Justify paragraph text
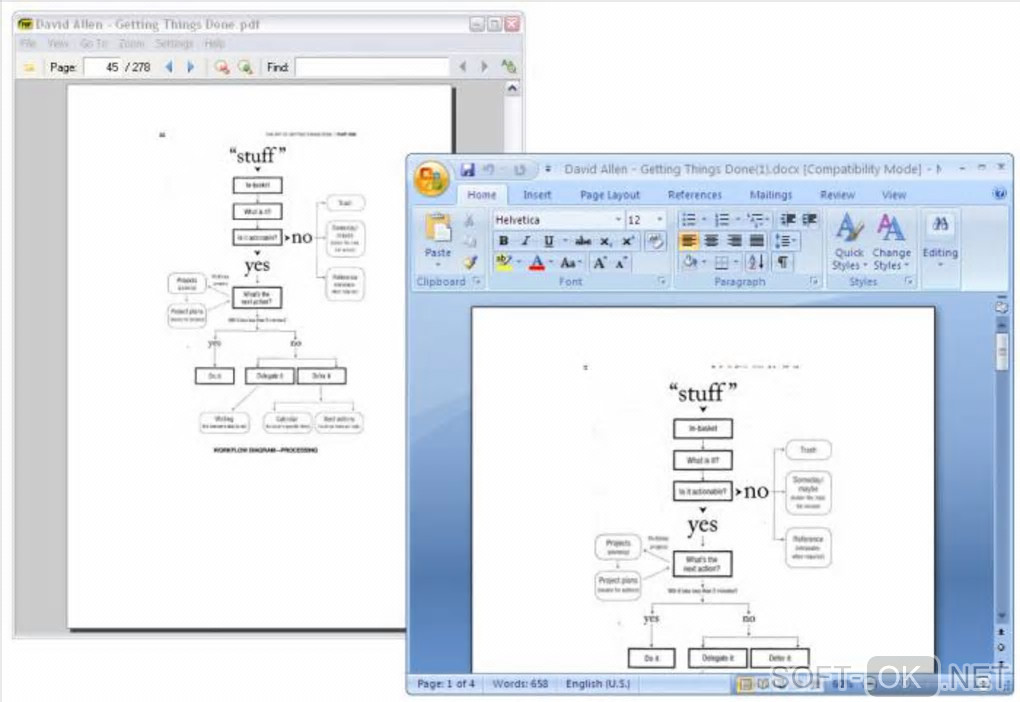This screenshot has height=702, width=1020. tap(756, 241)
